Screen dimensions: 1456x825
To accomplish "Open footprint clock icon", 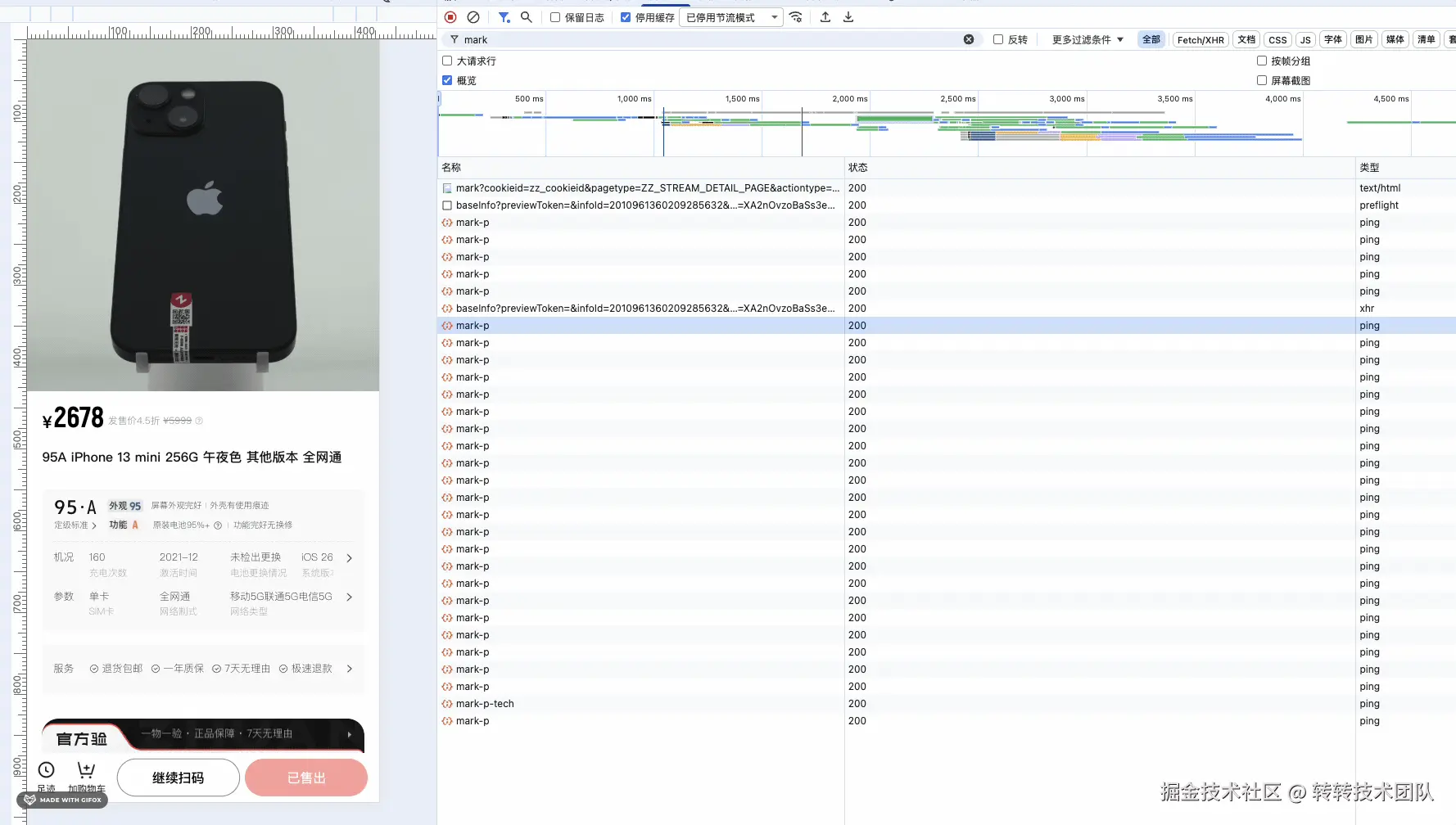I will tap(47, 770).
